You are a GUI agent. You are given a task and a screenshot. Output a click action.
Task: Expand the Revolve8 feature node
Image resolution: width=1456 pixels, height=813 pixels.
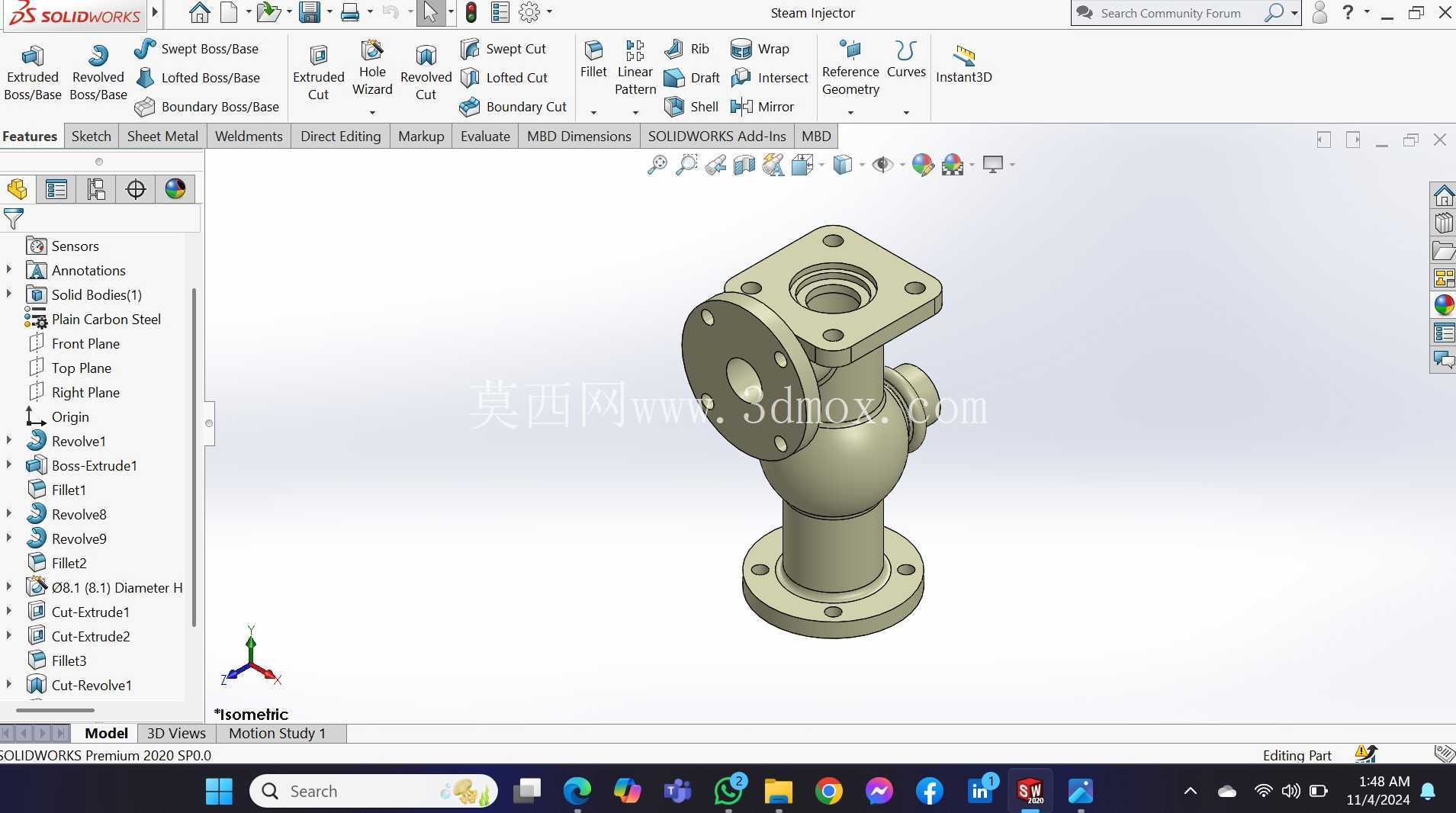[9, 514]
